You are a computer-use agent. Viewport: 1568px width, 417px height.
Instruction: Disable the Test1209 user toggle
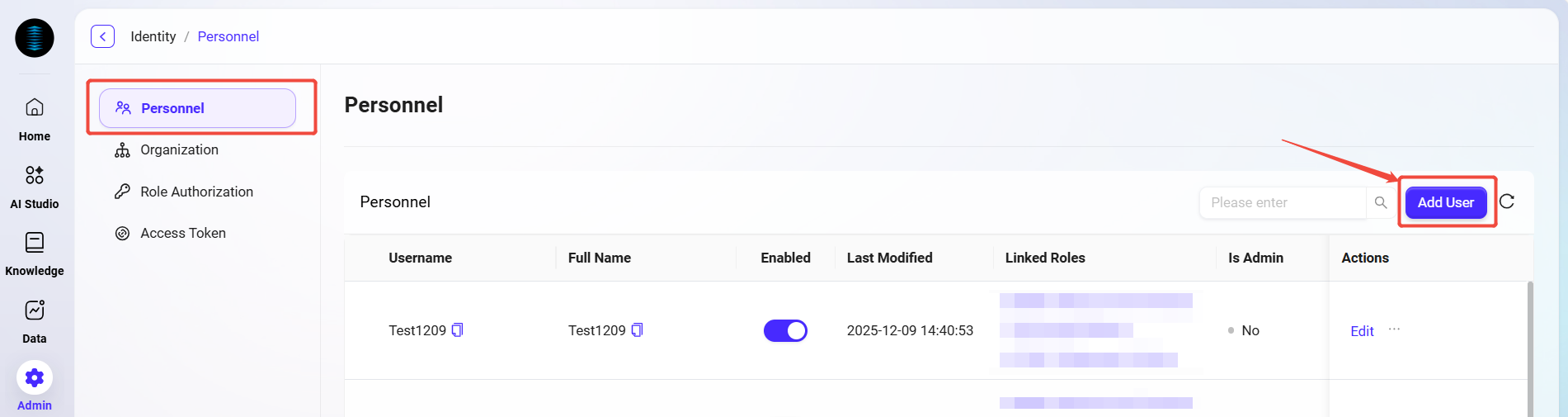tap(785, 330)
